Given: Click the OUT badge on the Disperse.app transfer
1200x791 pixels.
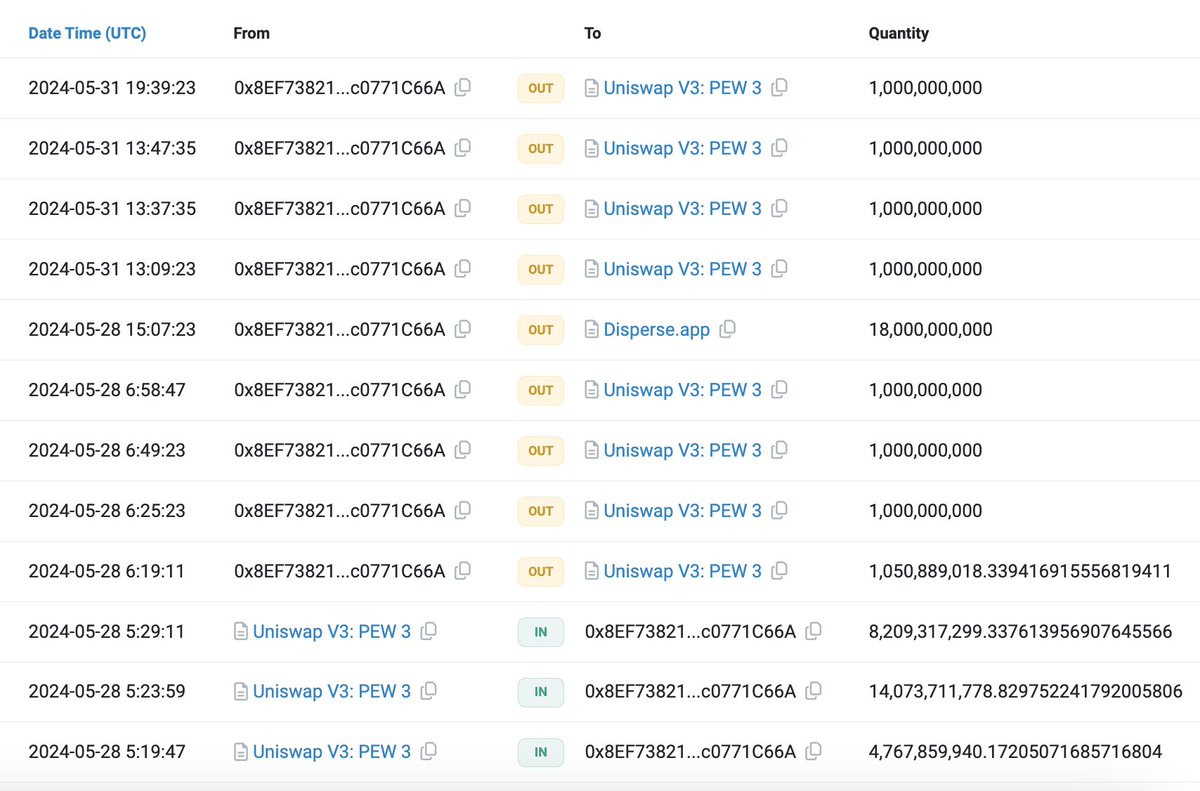Looking at the screenshot, I should point(540,329).
